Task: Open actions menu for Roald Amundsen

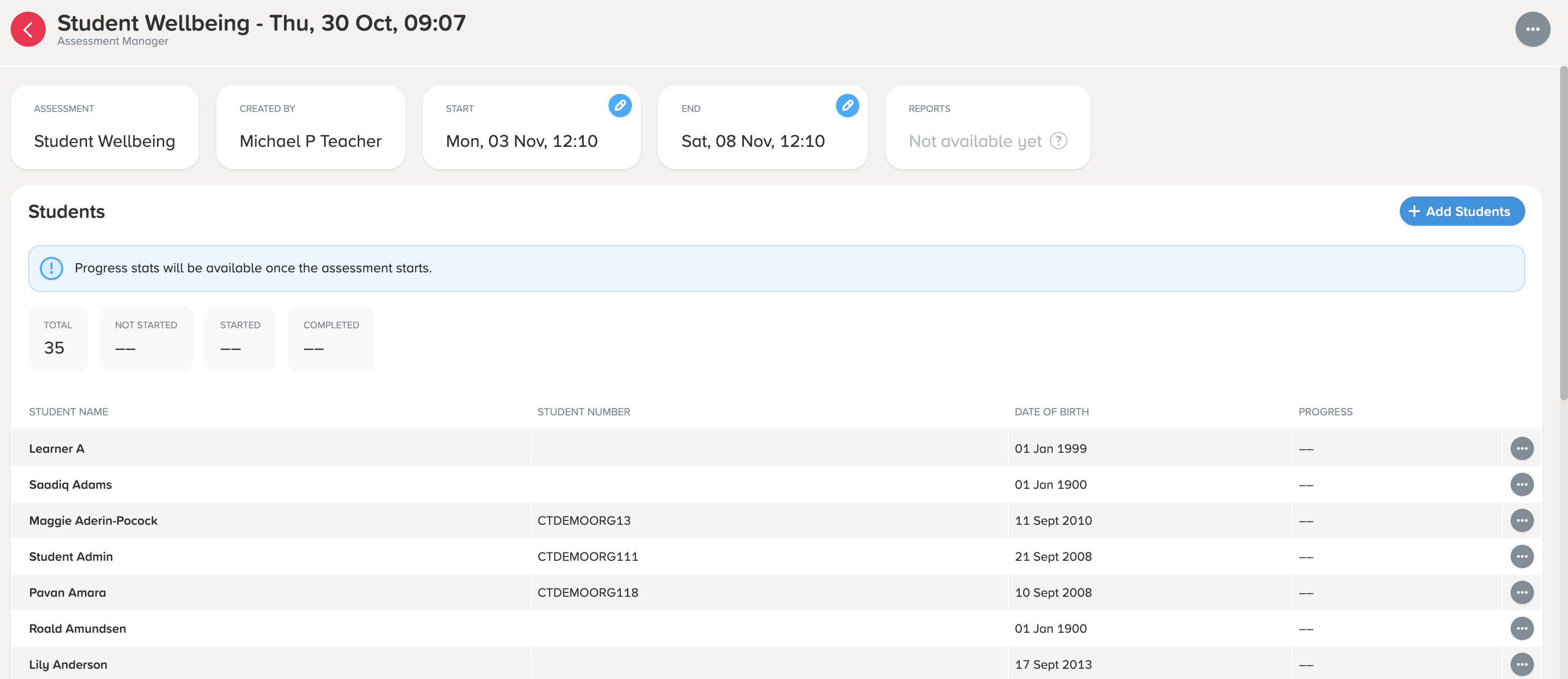Action: (x=1522, y=628)
